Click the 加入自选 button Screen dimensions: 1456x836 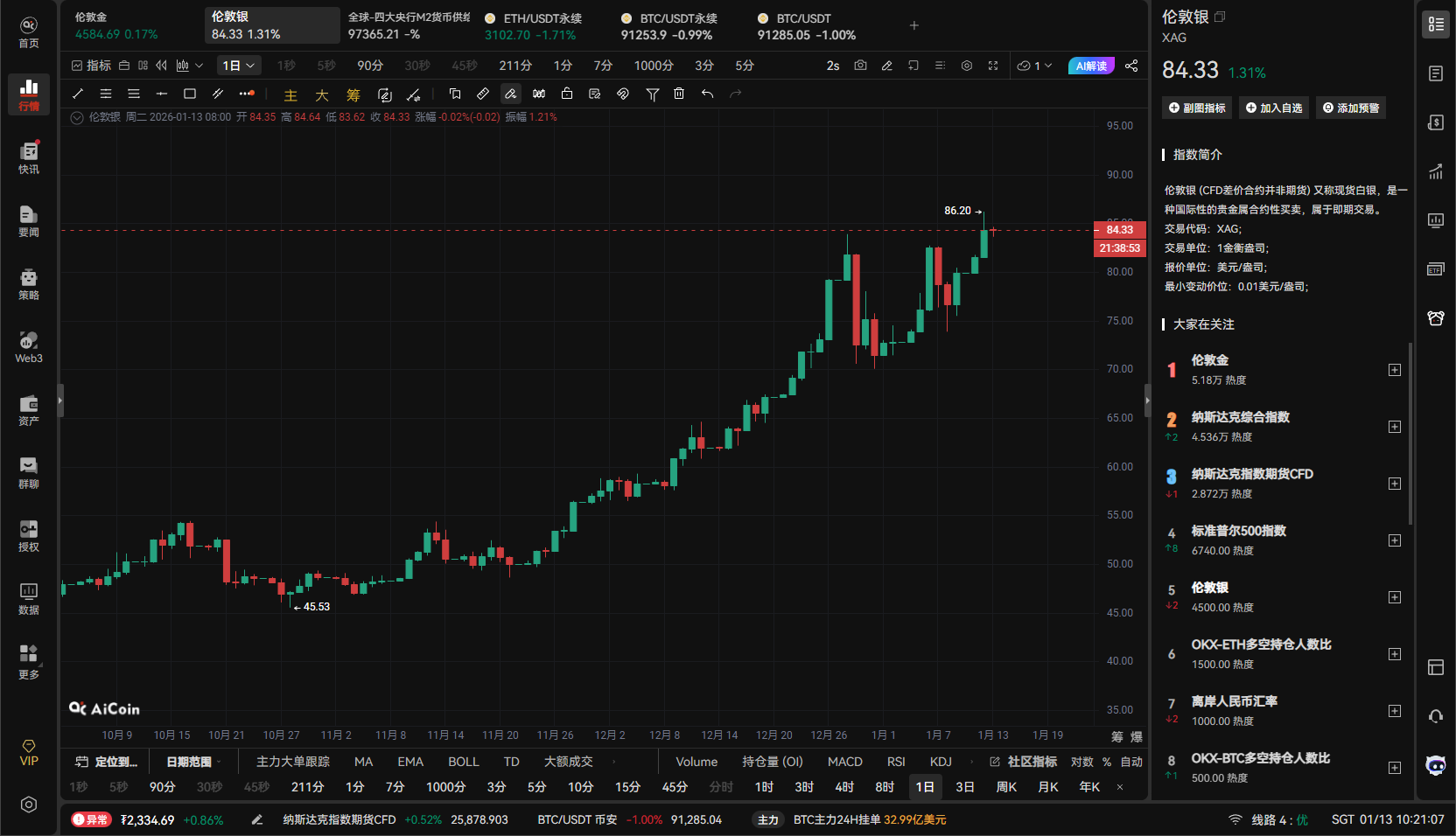click(1273, 108)
